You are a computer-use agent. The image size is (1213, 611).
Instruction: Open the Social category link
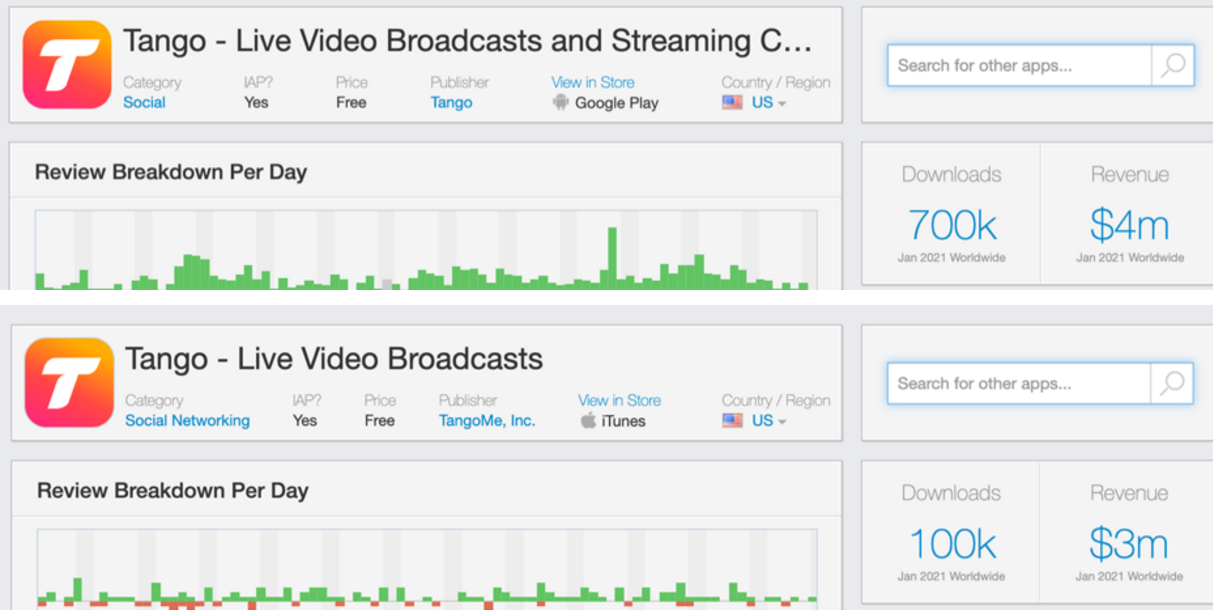click(x=144, y=102)
